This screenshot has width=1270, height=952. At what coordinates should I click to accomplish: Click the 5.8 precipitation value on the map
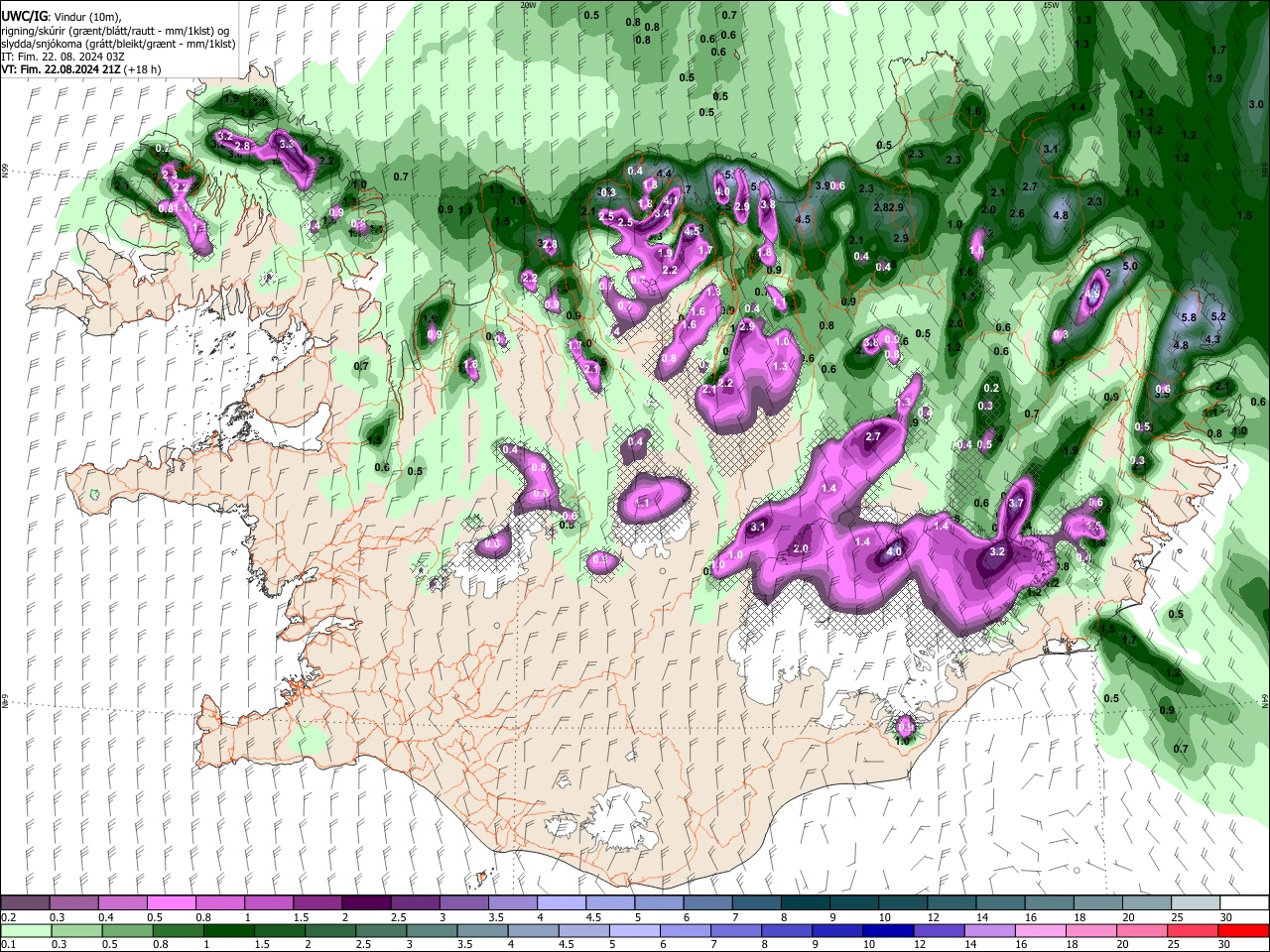click(1190, 317)
